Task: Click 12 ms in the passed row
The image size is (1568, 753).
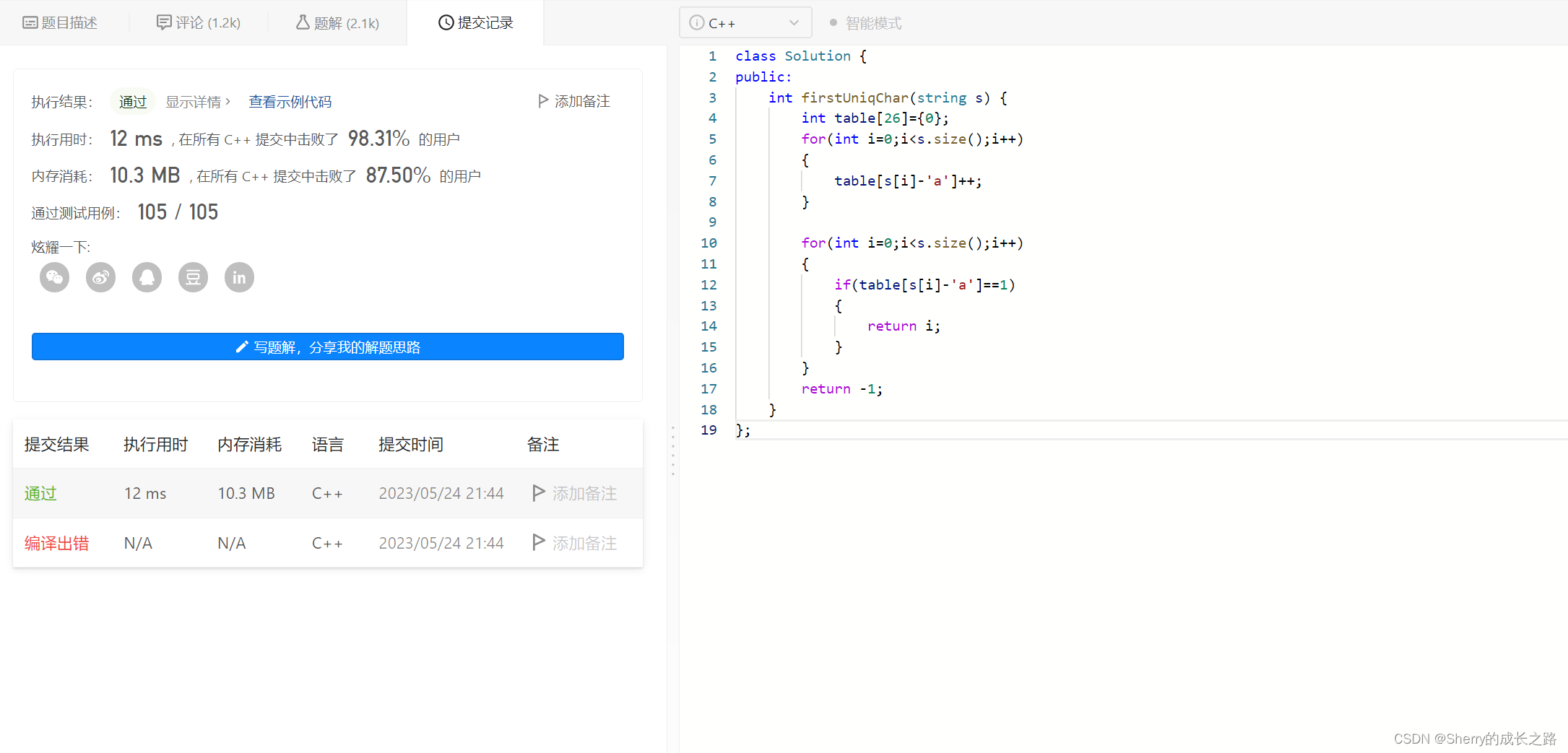Action: coord(145,493)
